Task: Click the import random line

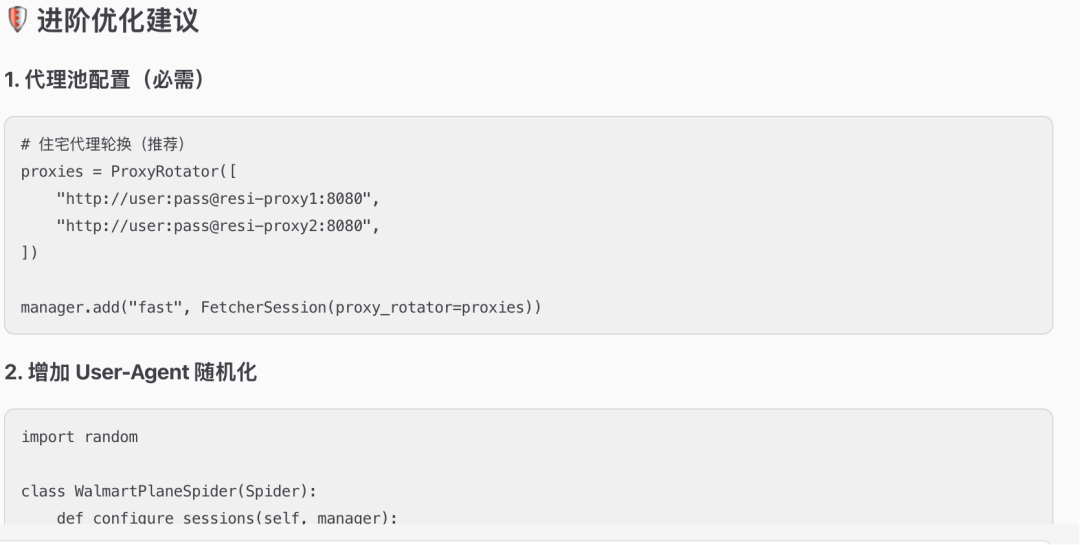Action: coord(79,437)
